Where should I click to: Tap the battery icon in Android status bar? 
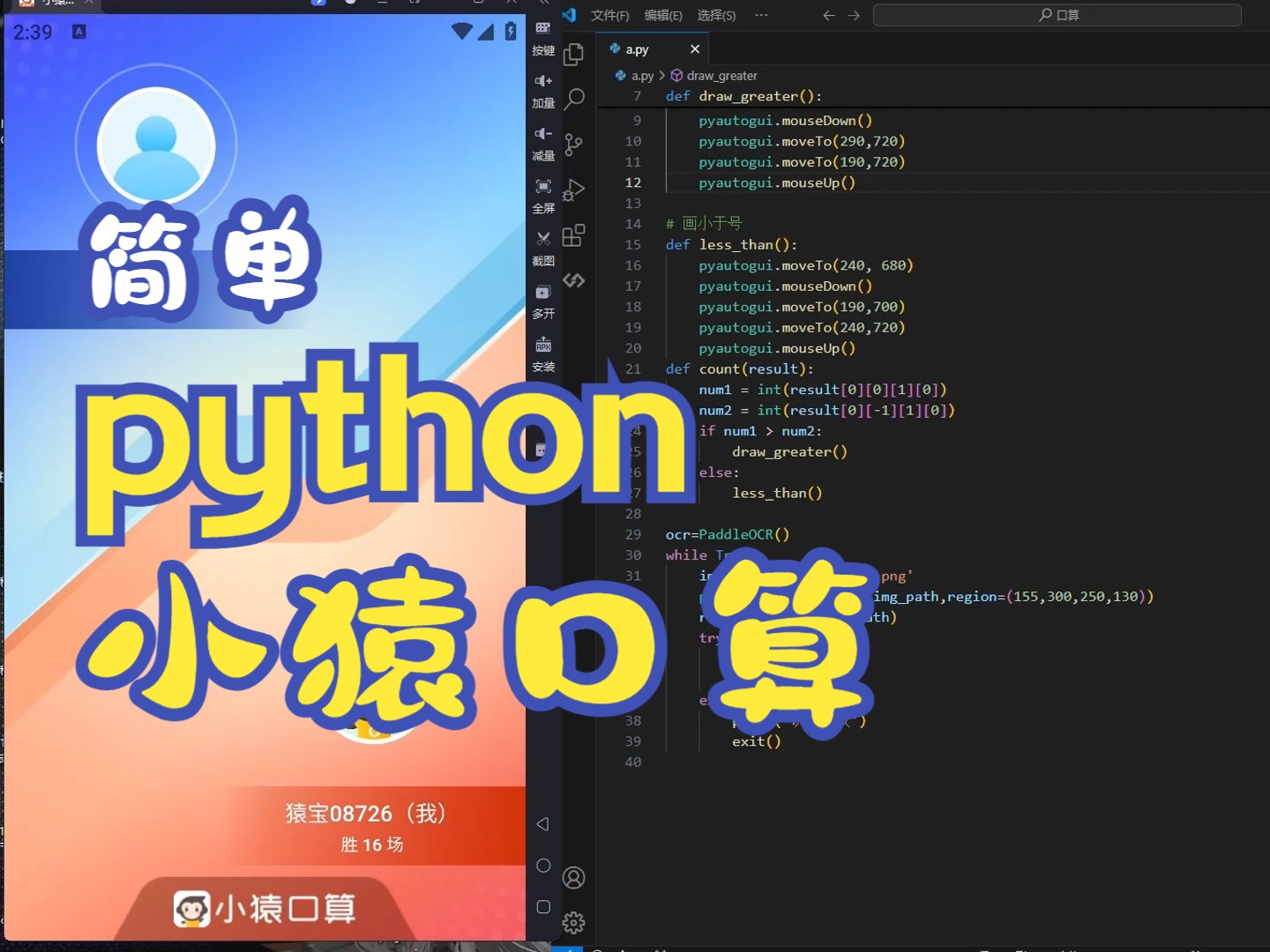[511, 32]
